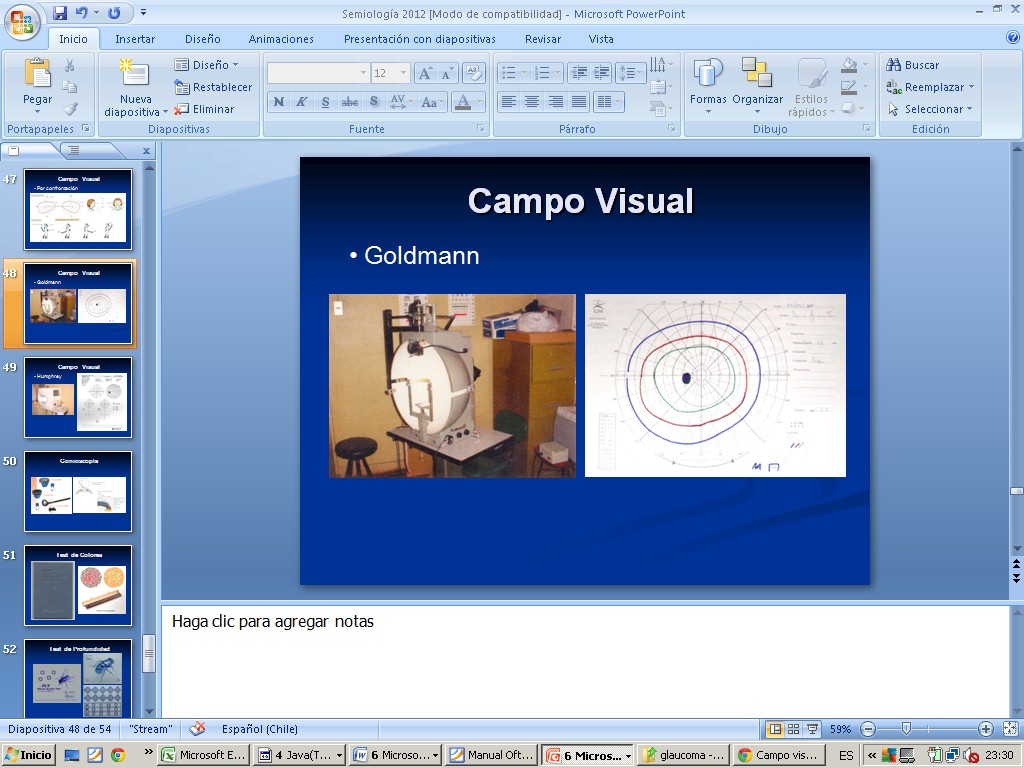The height and width of the screenshot is (768, 1024).
Task: Toggle italic (K) formatting
Action: (x=301, y=102)
